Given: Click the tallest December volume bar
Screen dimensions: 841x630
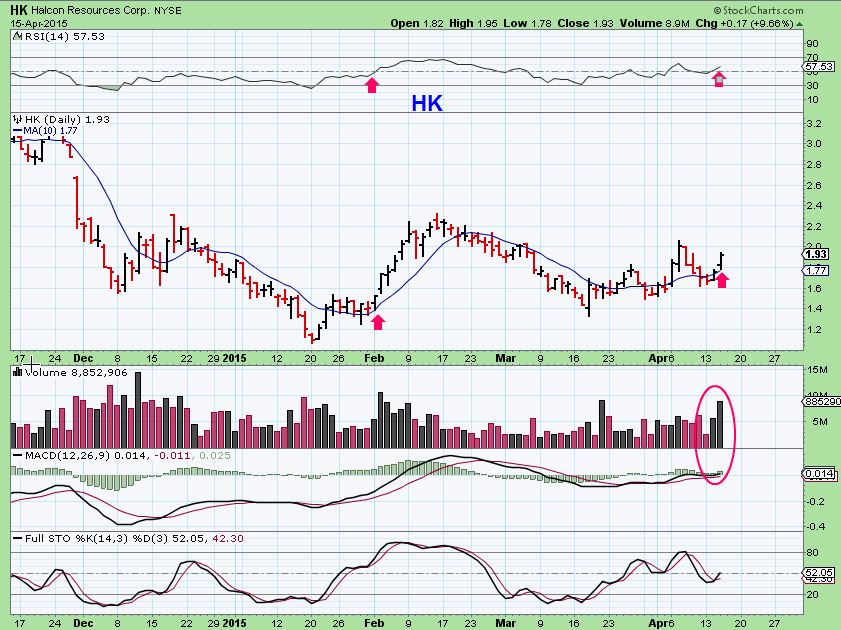Looking at the screenshot, I should click(138, 410).
